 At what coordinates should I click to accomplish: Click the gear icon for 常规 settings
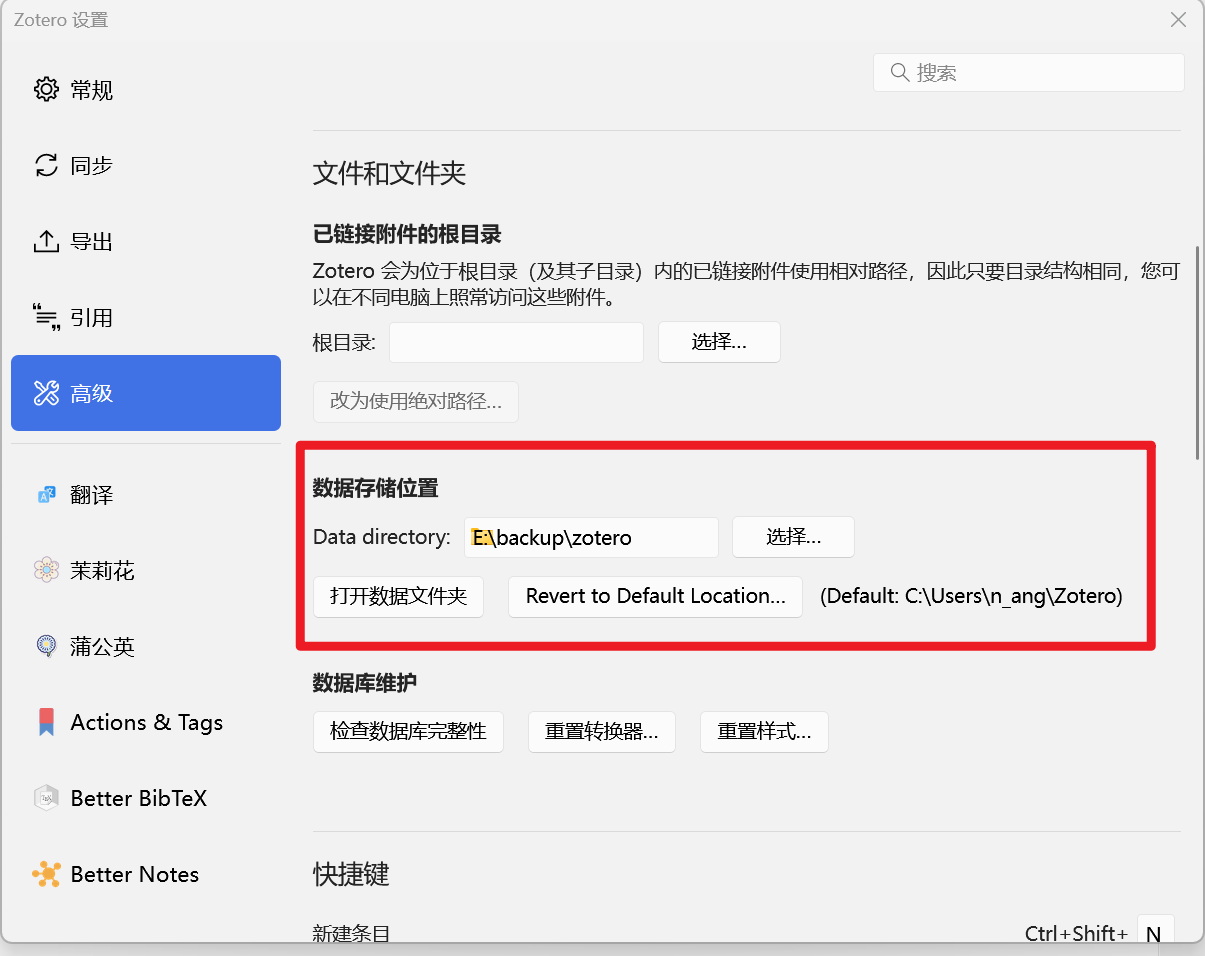coord(46,90)
